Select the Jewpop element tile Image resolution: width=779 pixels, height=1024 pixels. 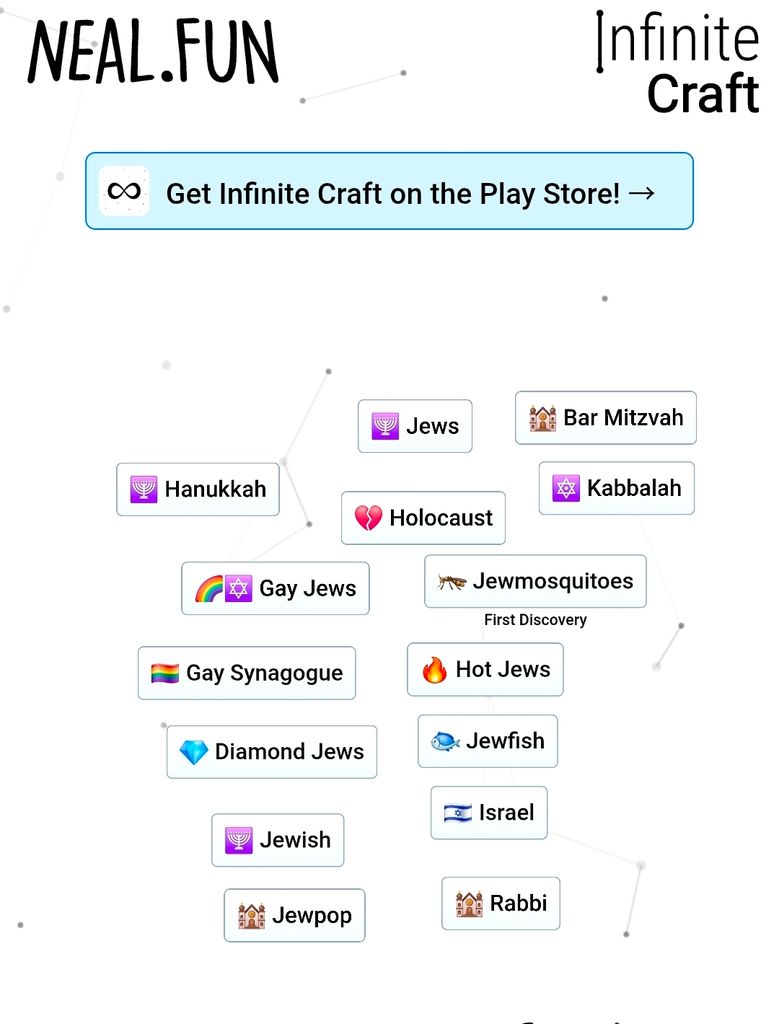coord(294,916)
